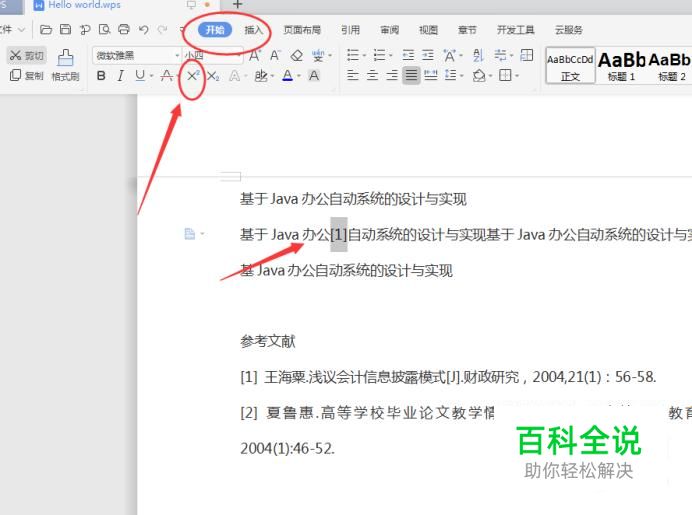Click the Save icon in quick toolbar
Viewport: 692px width, 515px height.
point(65,30)
